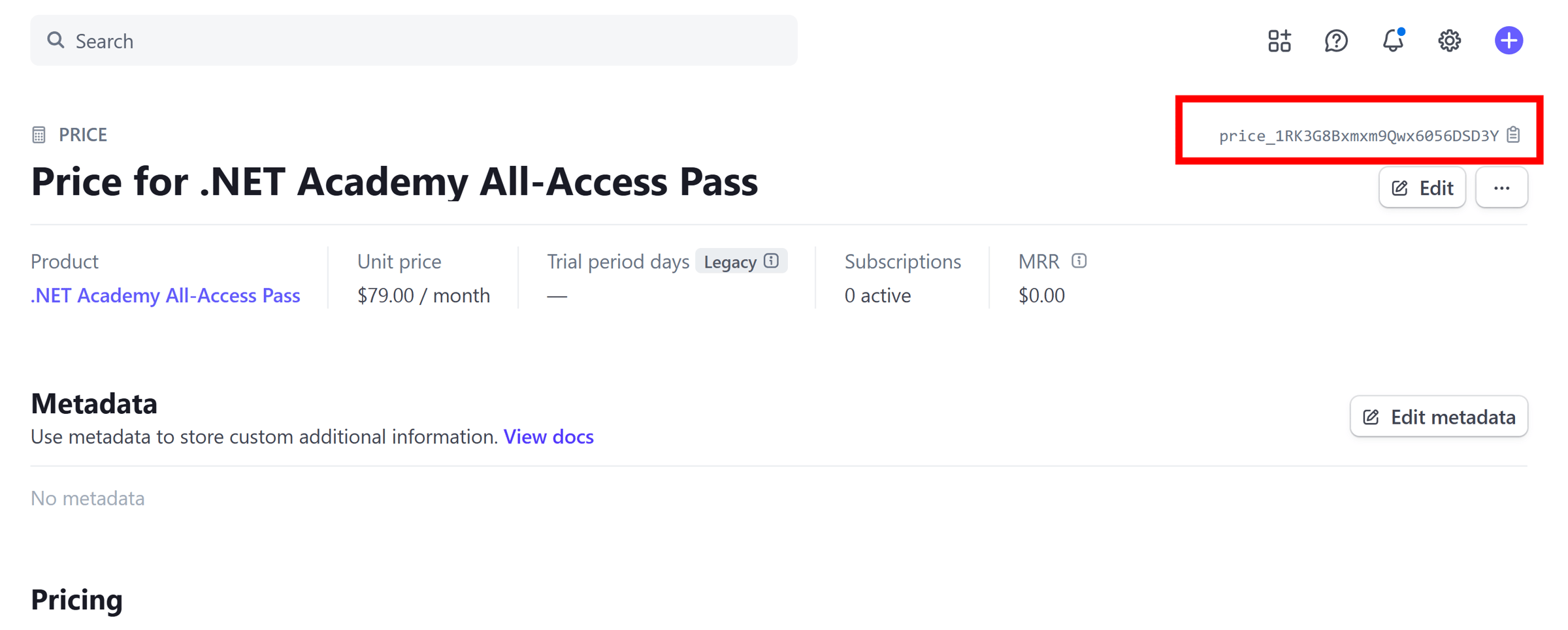
Task: Open the three-dot more options menu
Action: point(1501,188)
